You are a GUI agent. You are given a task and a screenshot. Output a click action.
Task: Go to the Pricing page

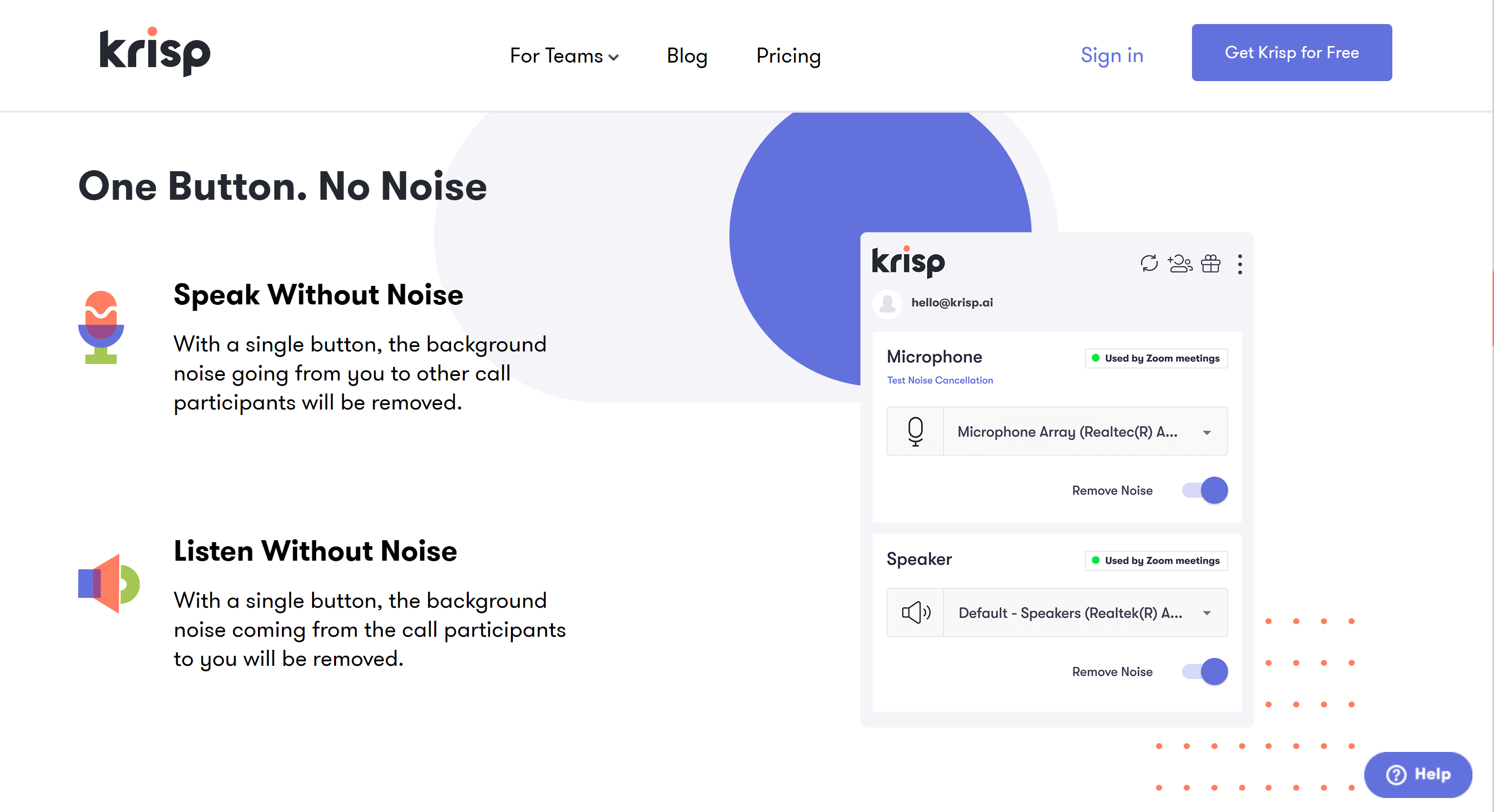click(x=788, y=56)
